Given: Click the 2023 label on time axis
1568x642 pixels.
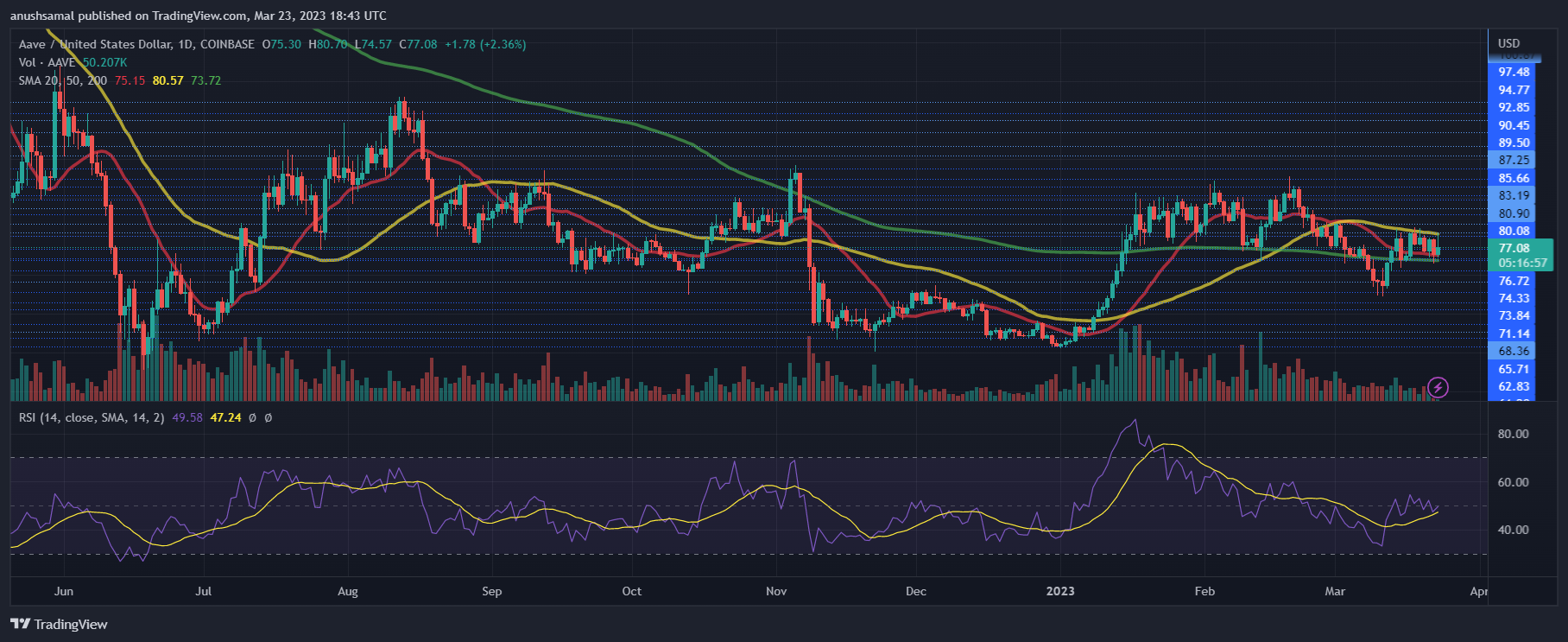Looking at the screenshot, I should pyautogui.click(x=1060, y=591).
